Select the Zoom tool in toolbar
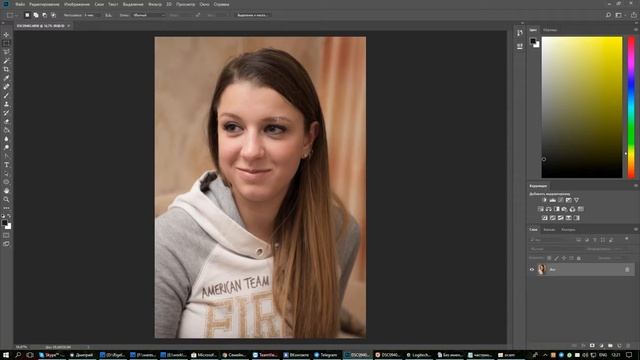The image size is (640, 360). (6, 199)
